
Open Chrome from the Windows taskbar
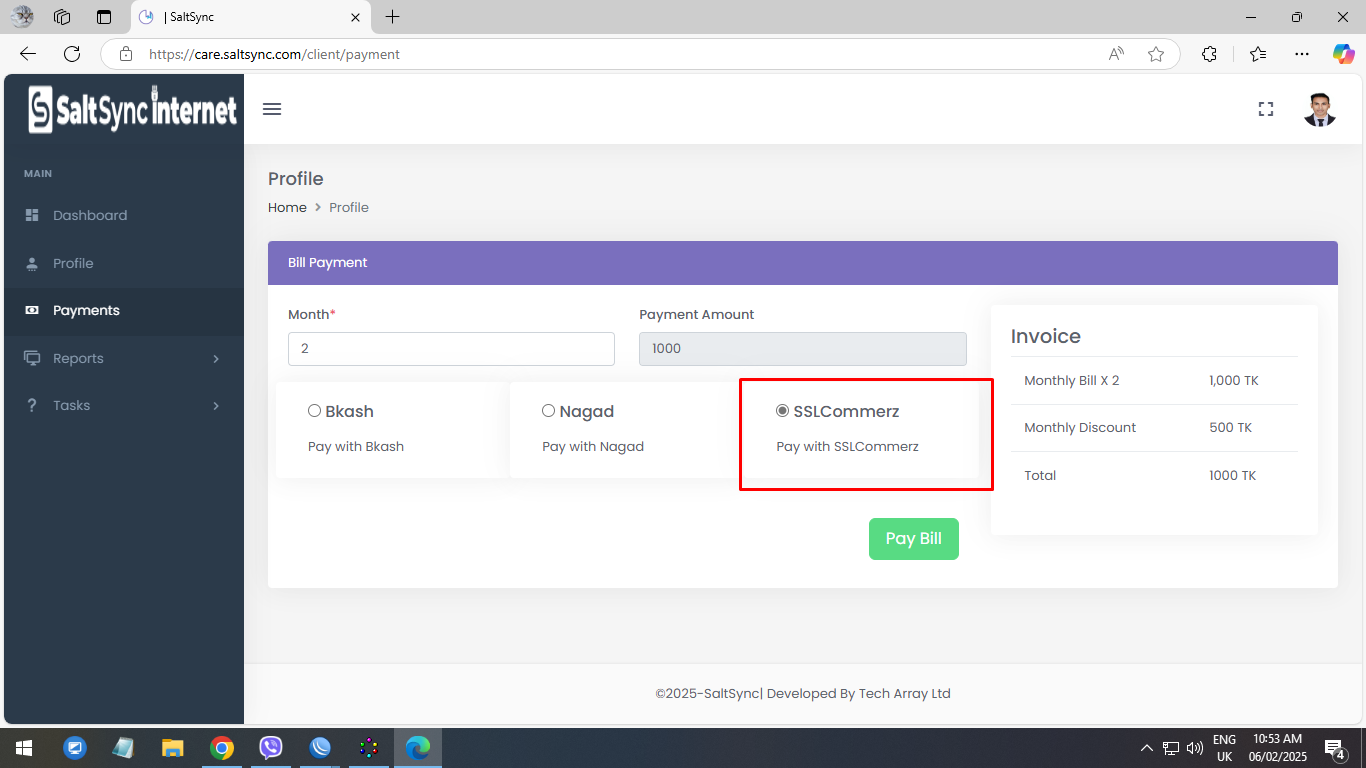pyautogui.click(x=222, y=748)
